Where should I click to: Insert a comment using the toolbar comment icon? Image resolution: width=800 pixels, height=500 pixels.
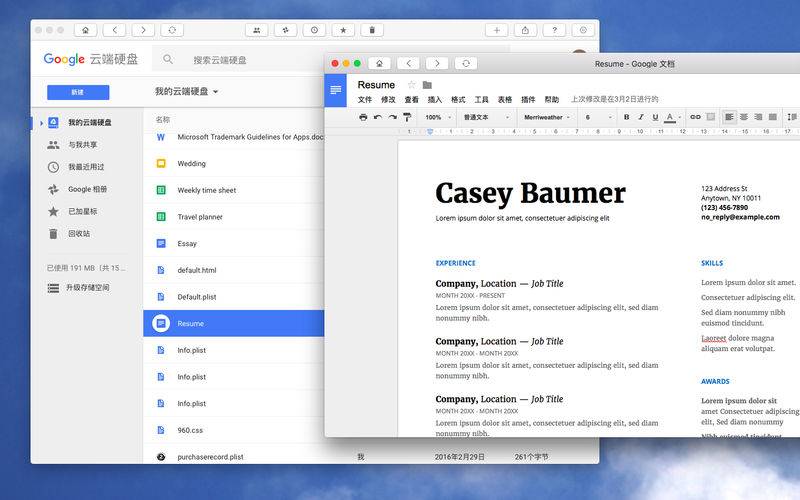pyautogui.click(x=710, y=117)
